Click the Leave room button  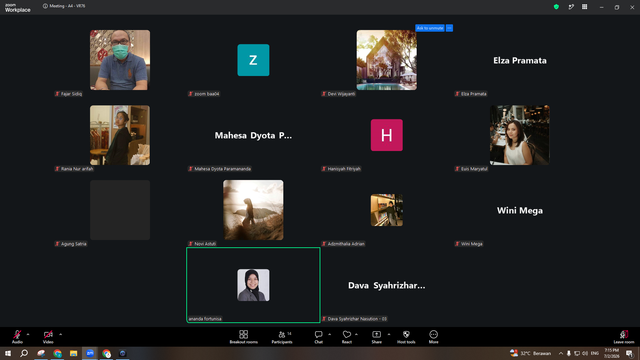(x=624, y=337)
